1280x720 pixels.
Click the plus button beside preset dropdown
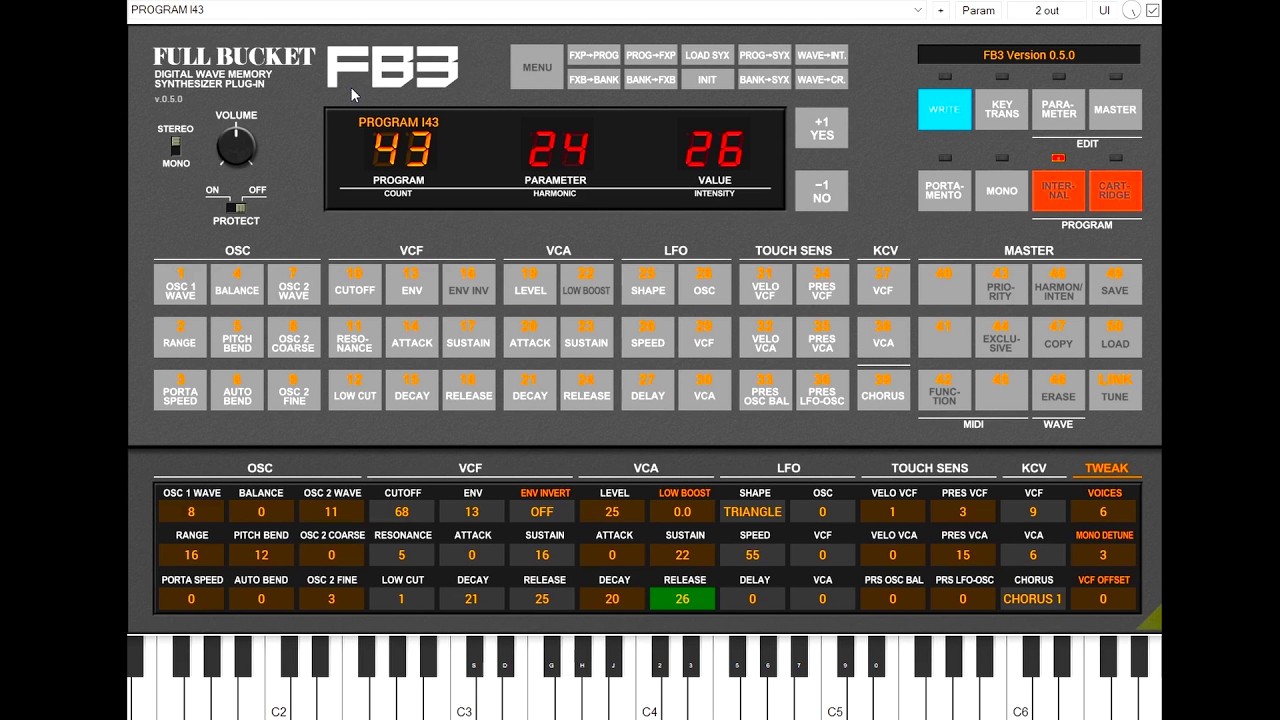tap(940, 10)
